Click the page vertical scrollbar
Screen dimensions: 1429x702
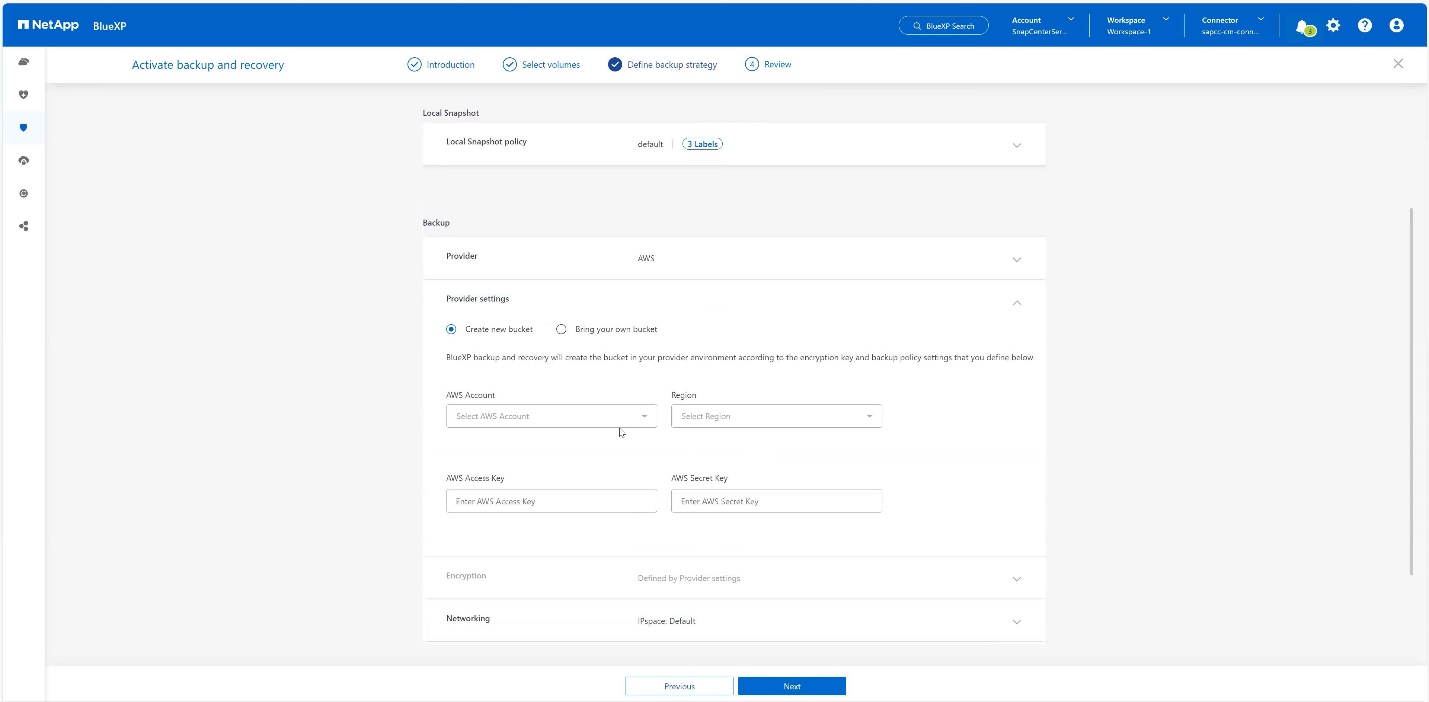click(1411, 390)
